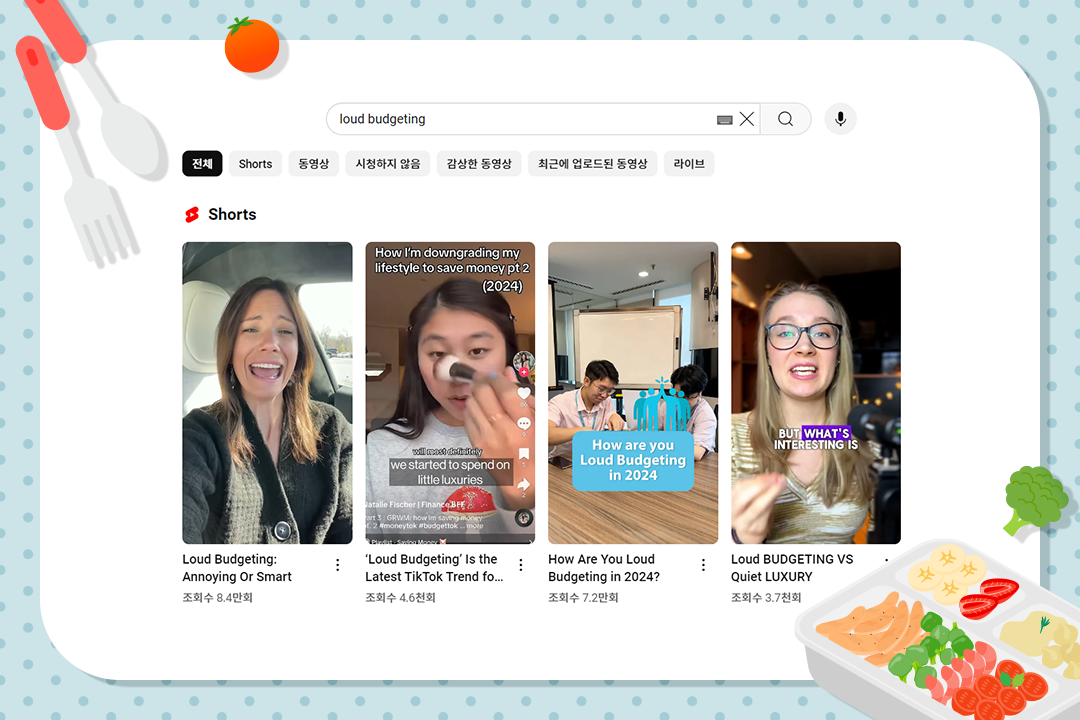
Task: Open options menu for 'Loud Budgeting' TikTok Trend short
Action: (x=521, y=565)
